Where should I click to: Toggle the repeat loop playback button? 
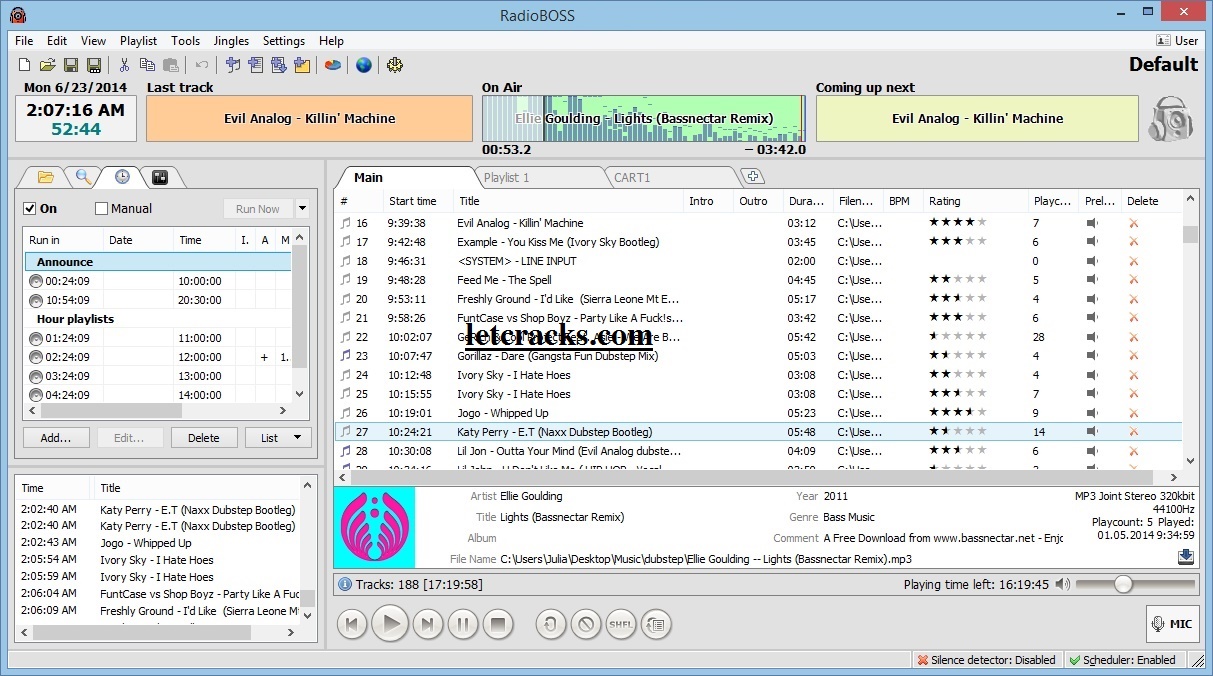551,625
